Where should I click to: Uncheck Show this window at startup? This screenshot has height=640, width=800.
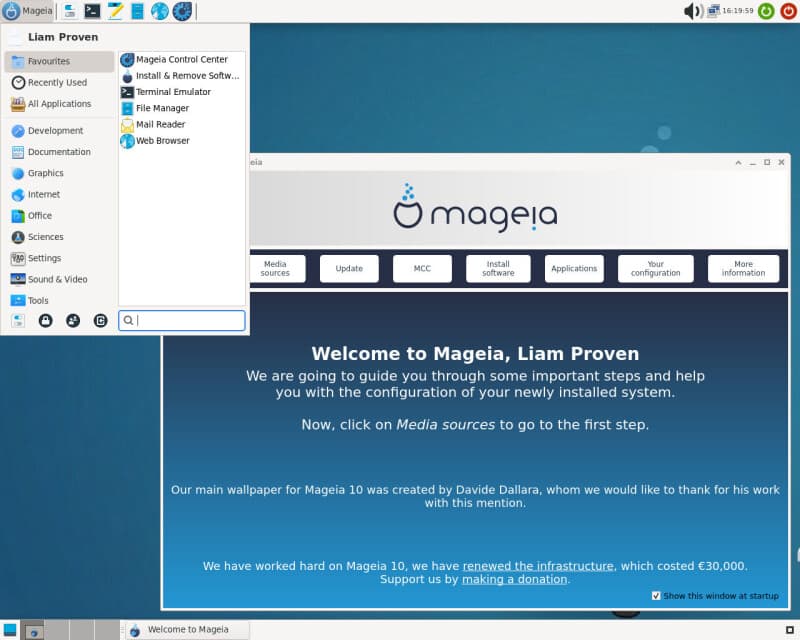(x=656, y=596)
